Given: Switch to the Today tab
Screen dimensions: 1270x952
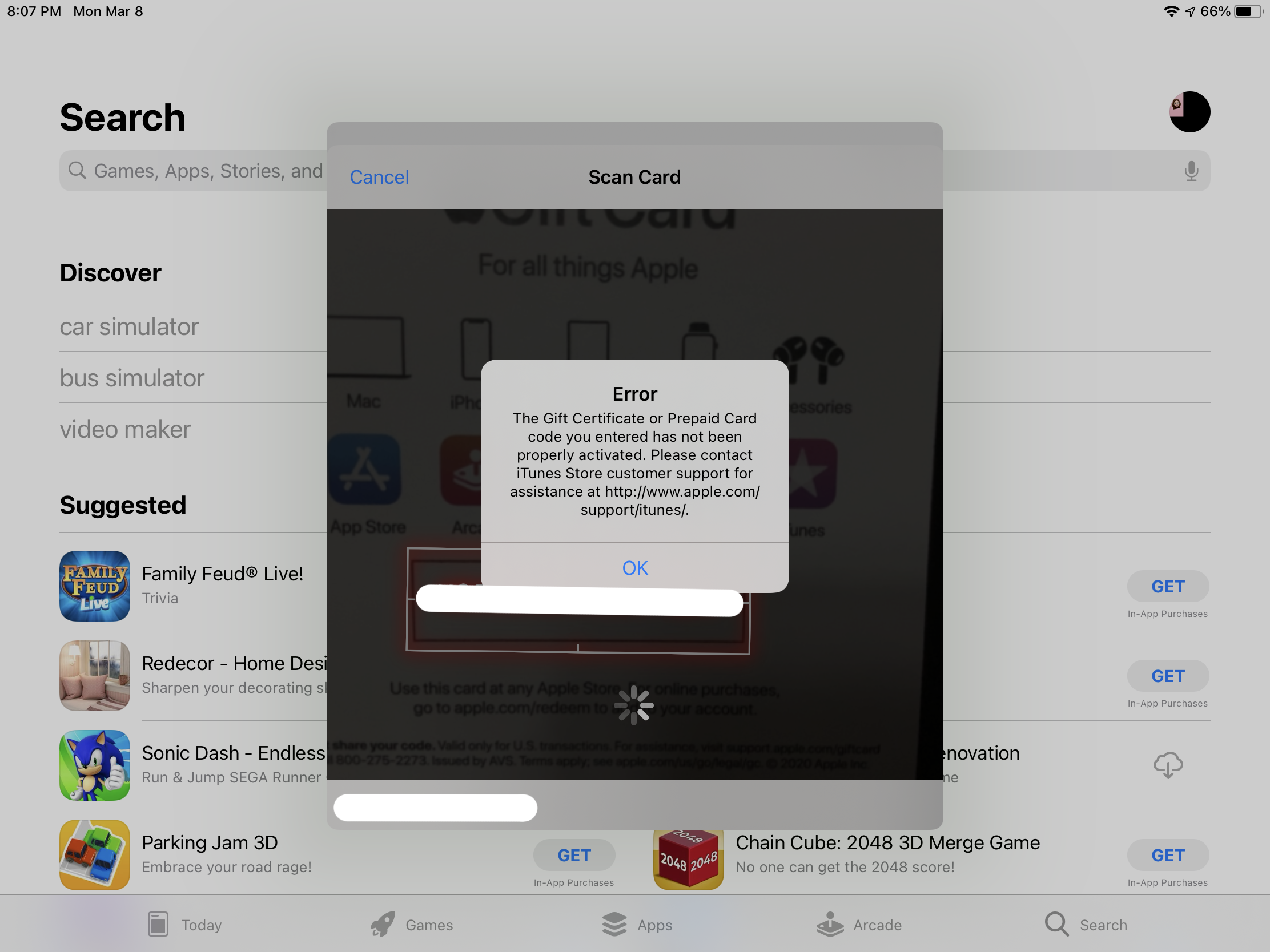Looking at the screenshot, I should point(184,925).
